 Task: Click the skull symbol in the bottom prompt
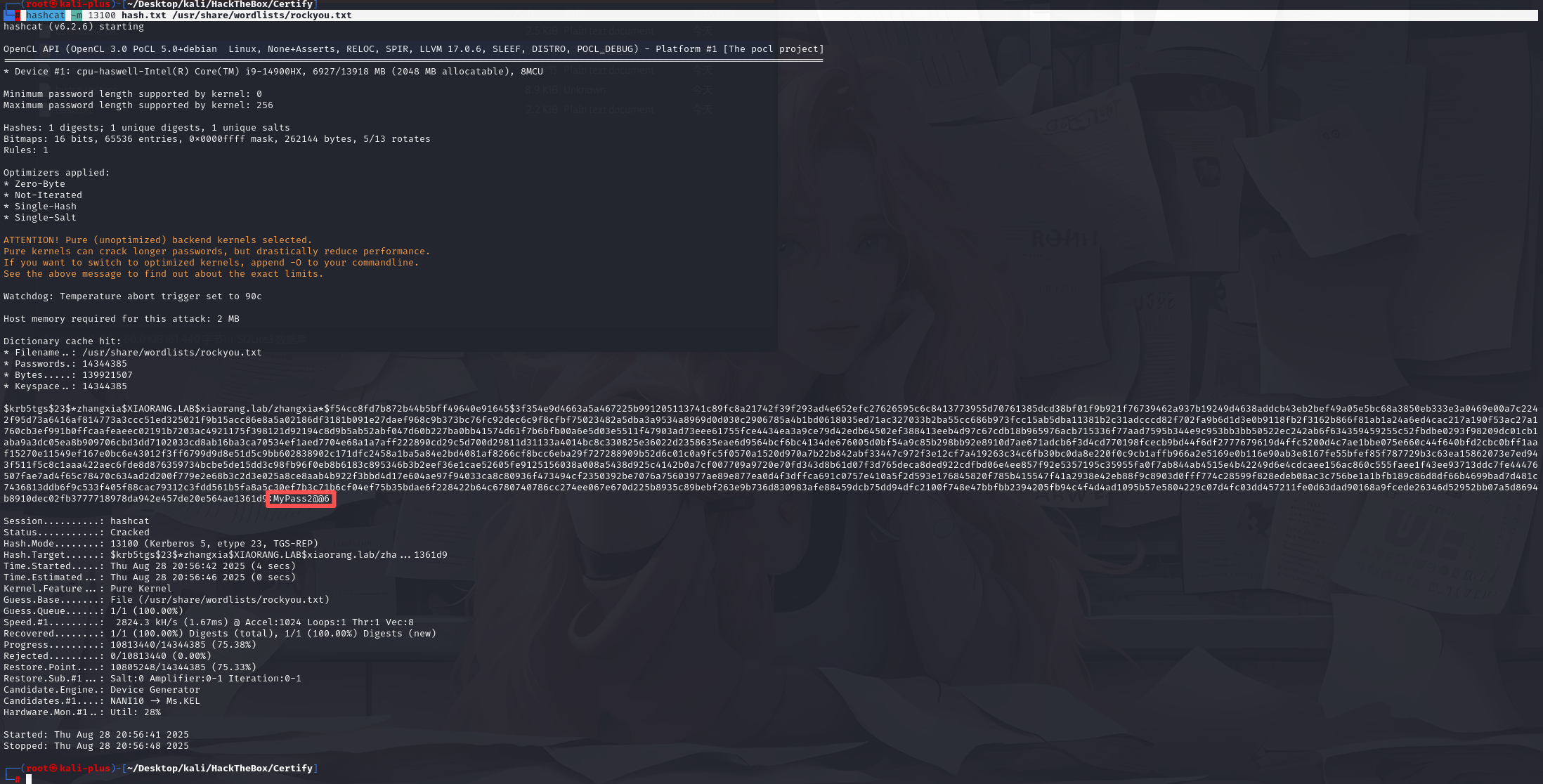click(x=53, y=769)
